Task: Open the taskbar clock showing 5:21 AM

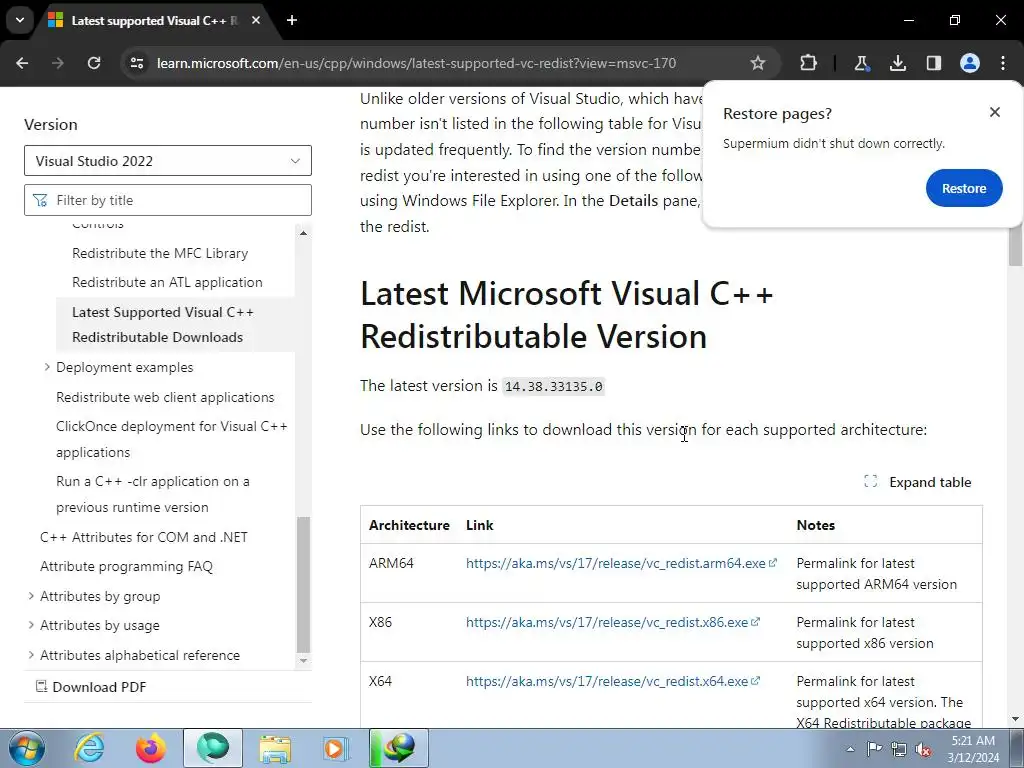Action: (x=973, y=749)
